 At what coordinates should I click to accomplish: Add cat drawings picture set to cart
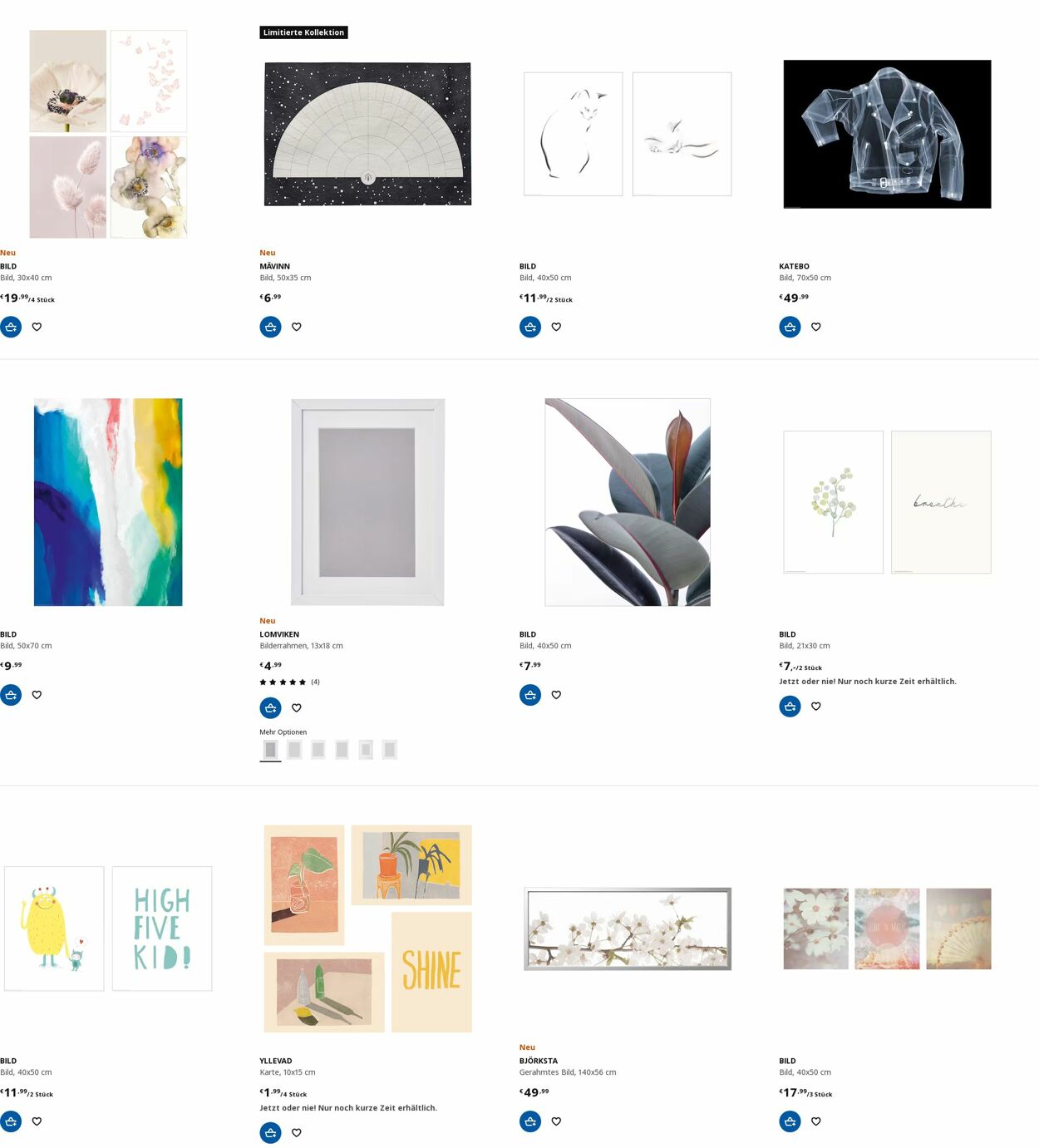530,327
